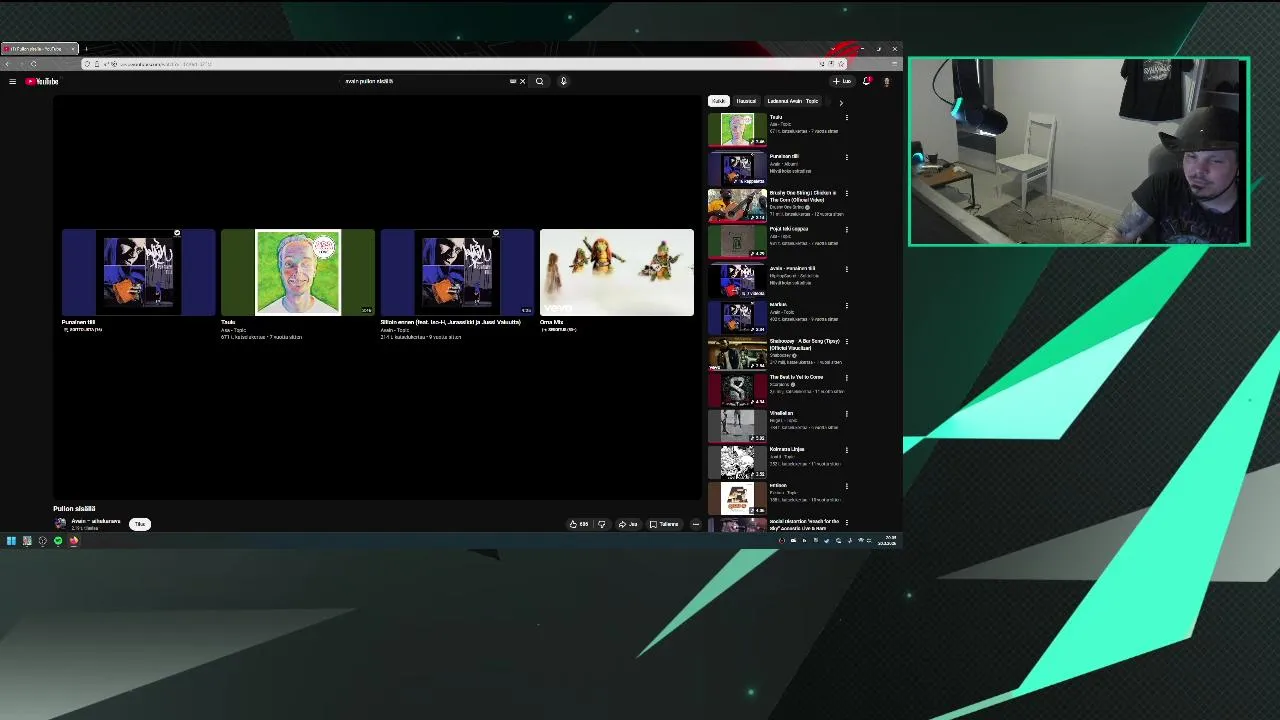Open Avain channel name link under video
1280x720 pixels.
[96, 521]
